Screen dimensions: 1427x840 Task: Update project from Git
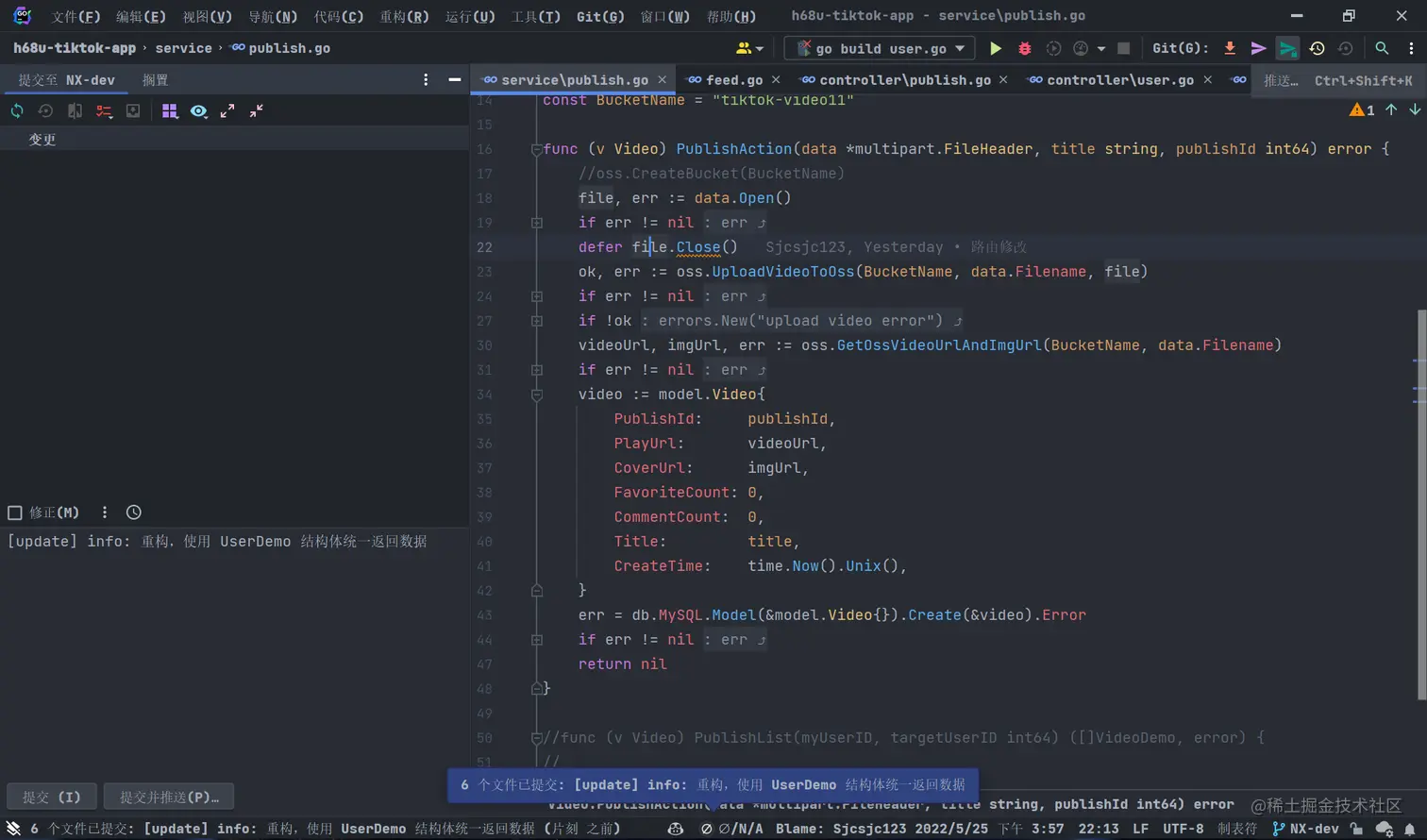1230,48
